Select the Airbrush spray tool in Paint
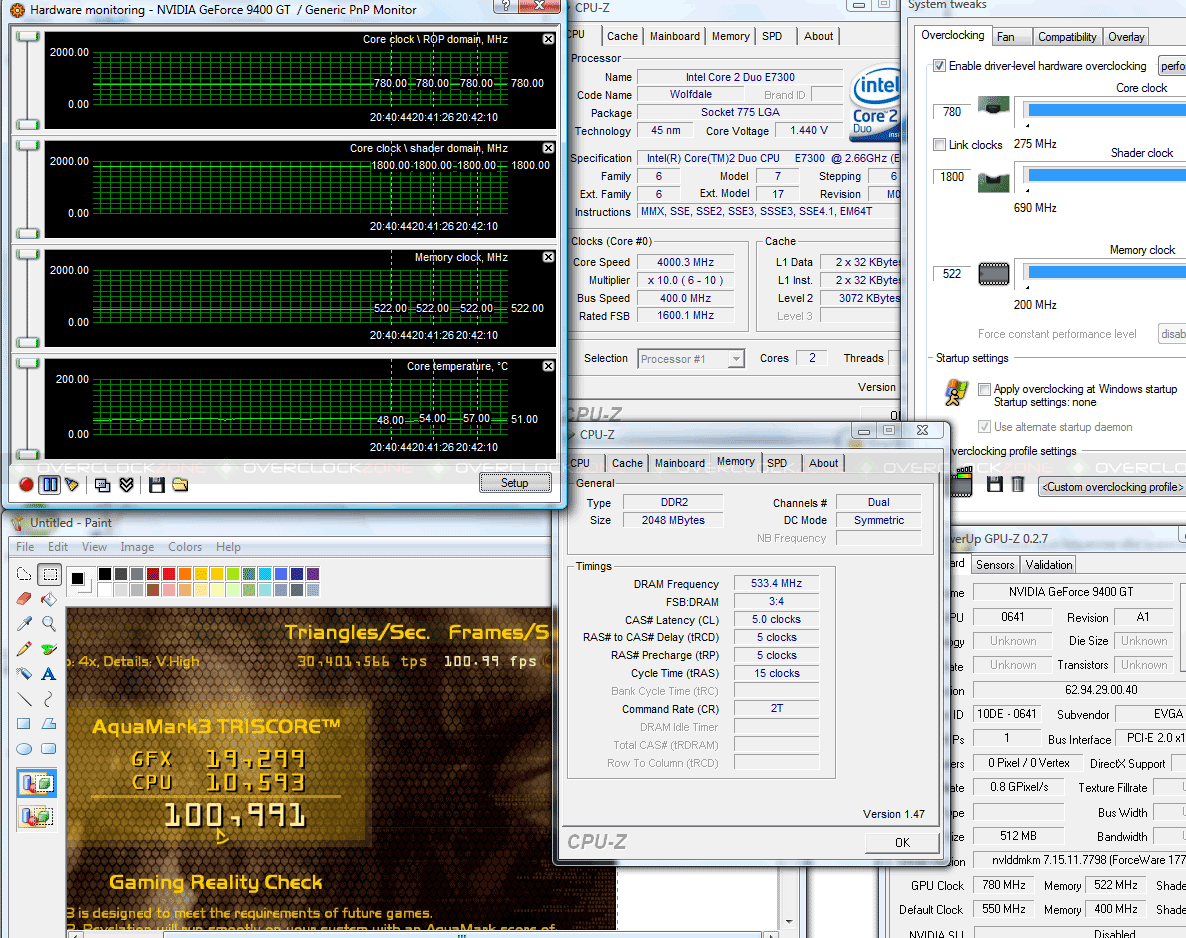Image resolution: width=1186 pixels, height=938 pixels. [24, 674]
